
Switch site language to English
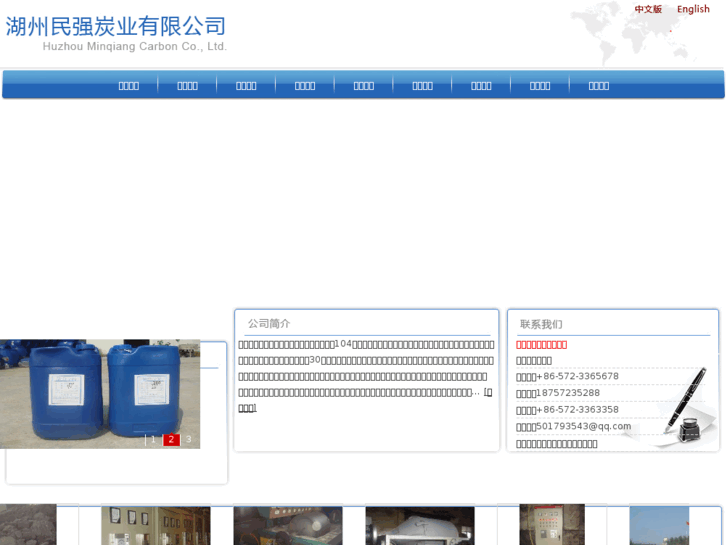click(x=693, y=9)
